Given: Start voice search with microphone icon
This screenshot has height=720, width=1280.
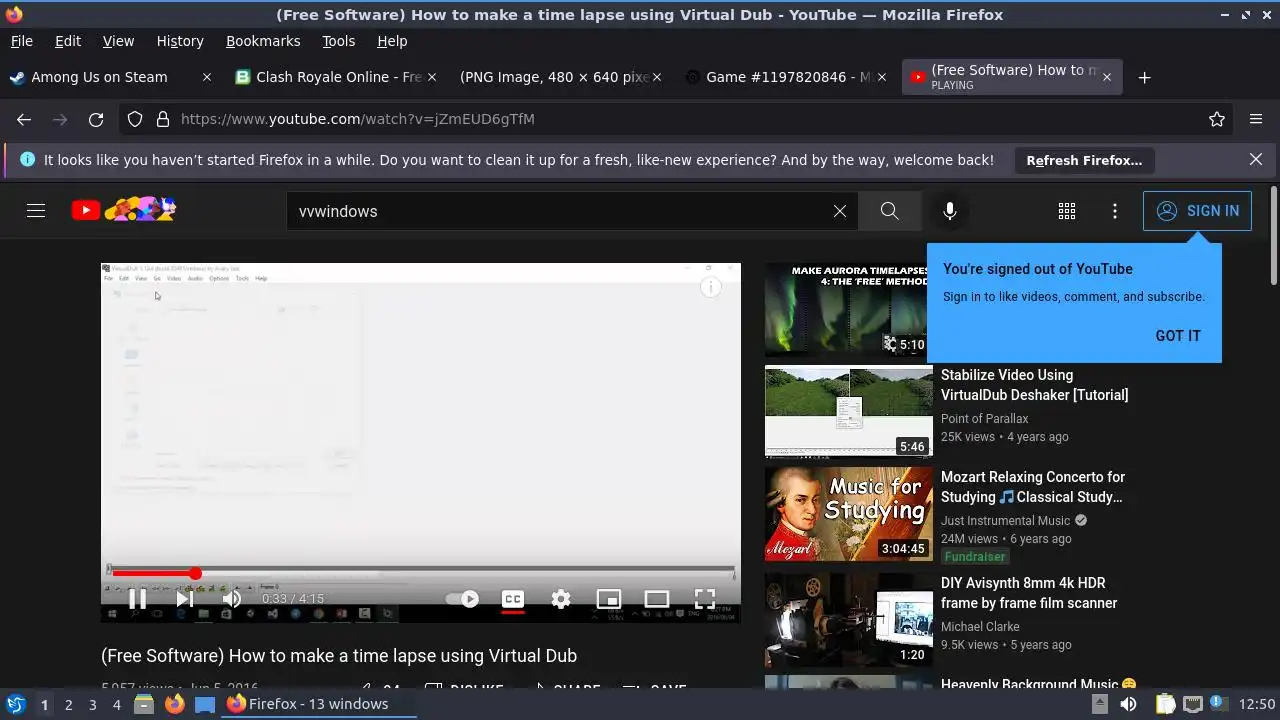Looking at the screenshot, I should tap(950, 211).
